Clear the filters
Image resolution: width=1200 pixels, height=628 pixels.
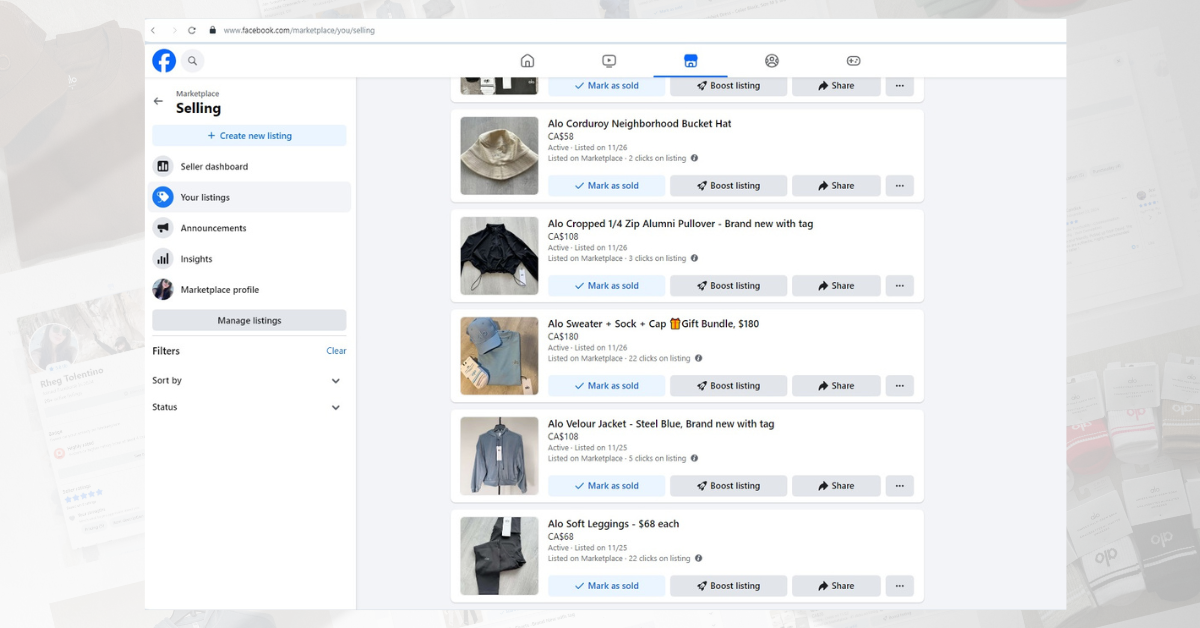pyautogui.click(x=336, y=351)
